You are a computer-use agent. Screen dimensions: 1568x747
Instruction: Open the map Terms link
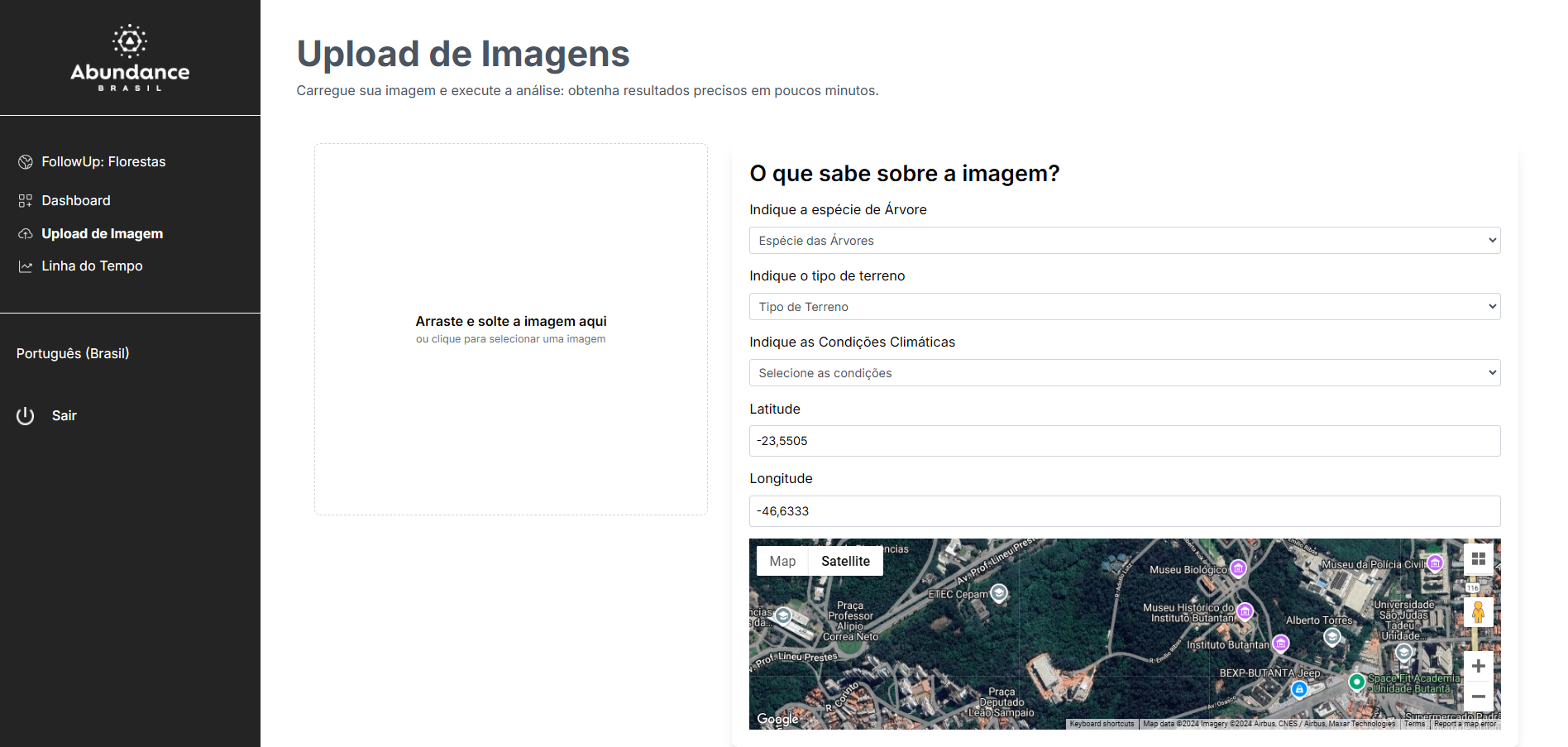coord(1414,724)
